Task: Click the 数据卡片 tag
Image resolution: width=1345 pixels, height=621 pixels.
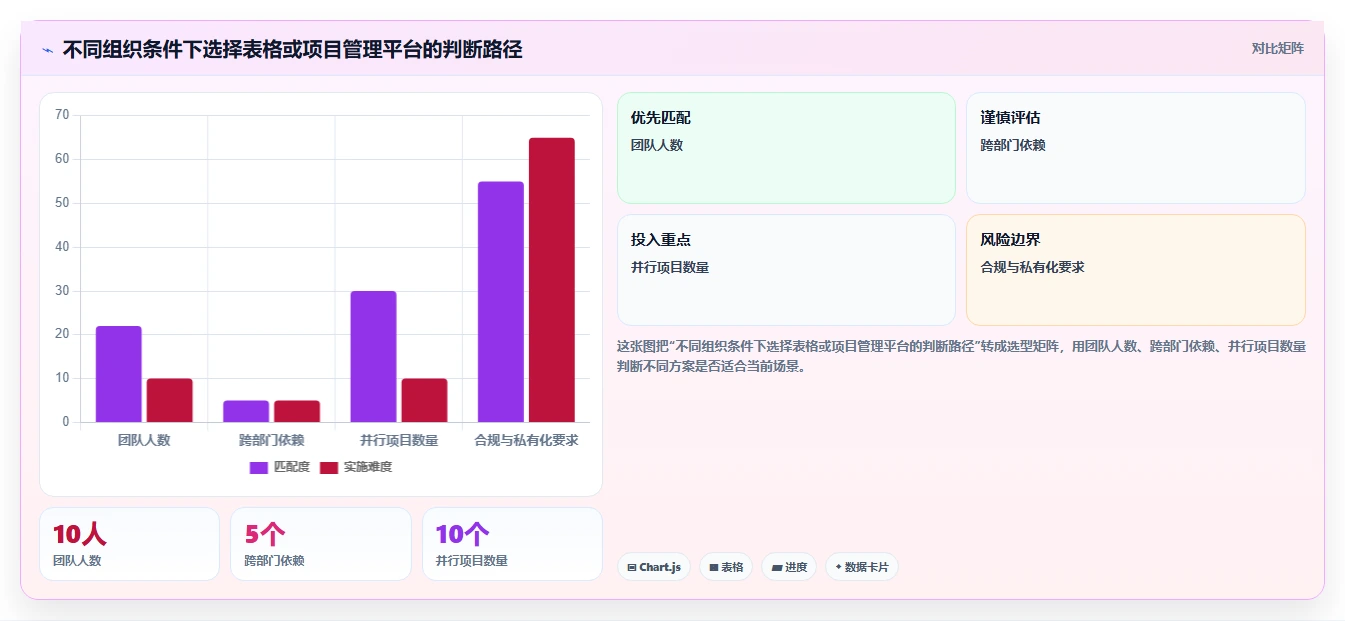Action: click(861, 567)
